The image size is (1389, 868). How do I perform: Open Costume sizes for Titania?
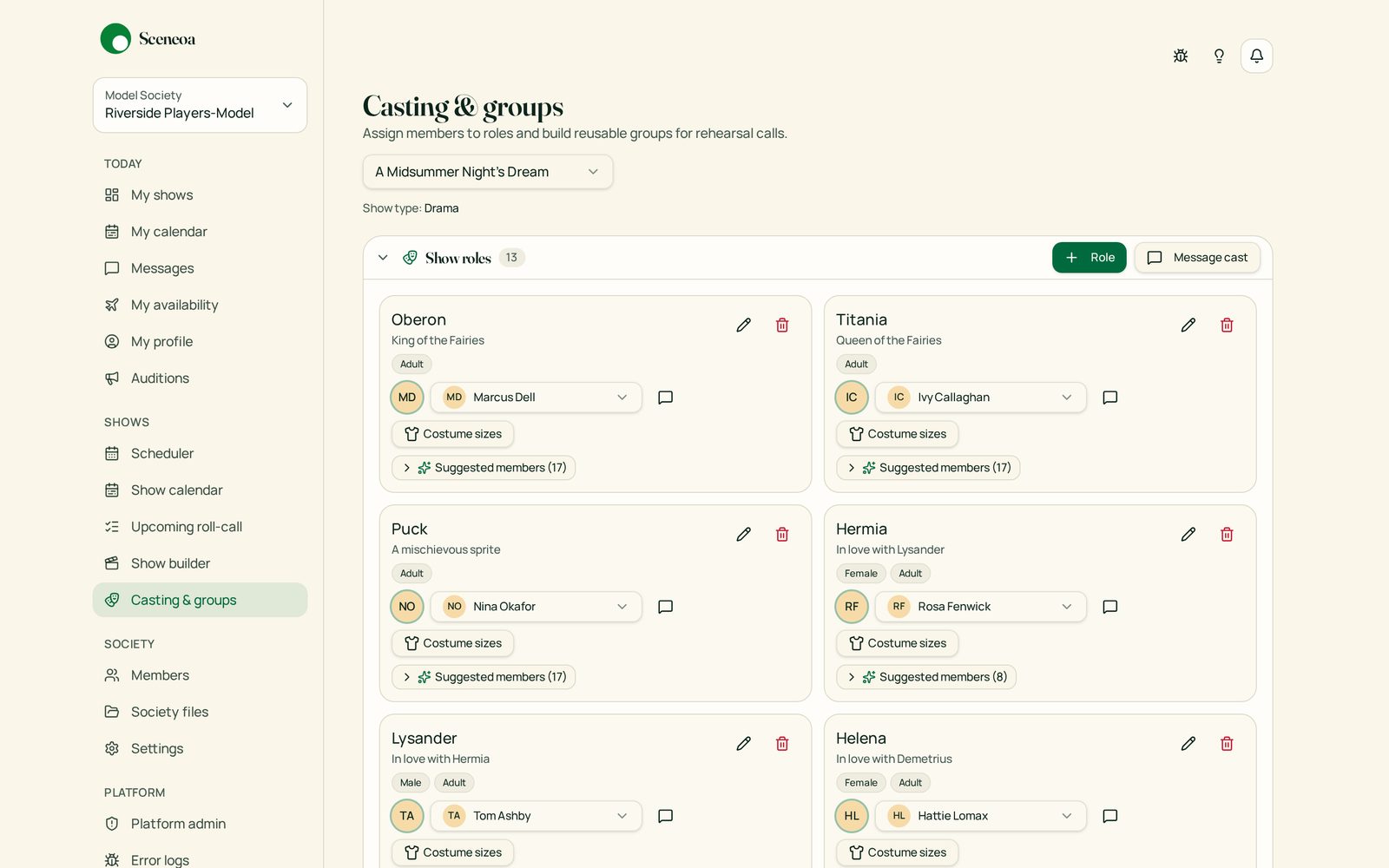[x=897, y=434]
